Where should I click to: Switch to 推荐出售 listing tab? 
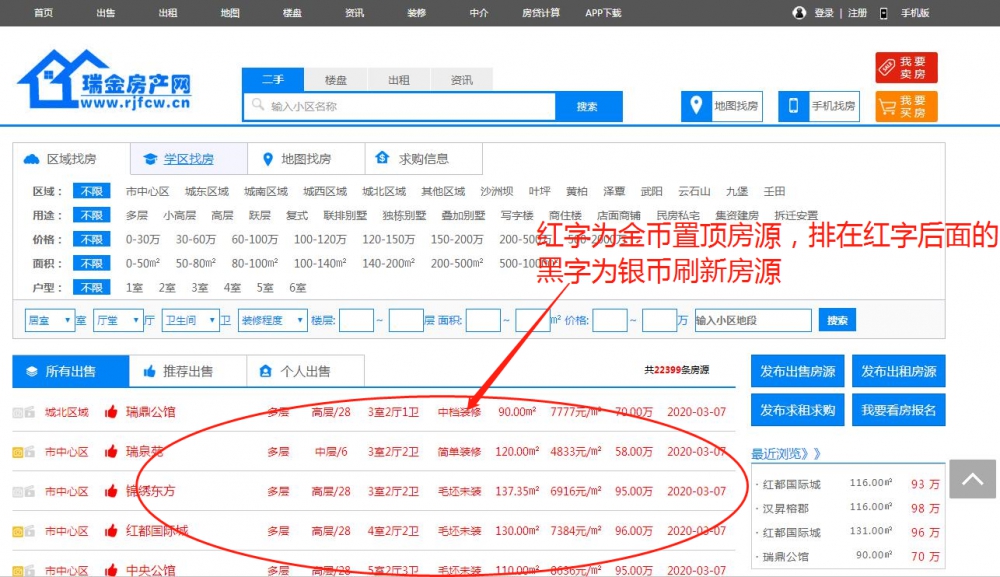pyautogui.click(x=187, y=371)
